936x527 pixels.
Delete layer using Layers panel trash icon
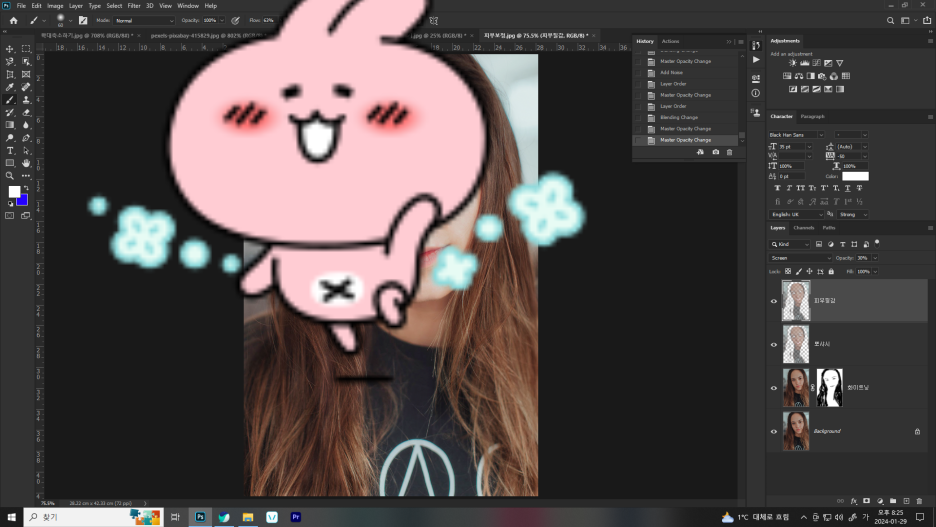click(919, 501)
